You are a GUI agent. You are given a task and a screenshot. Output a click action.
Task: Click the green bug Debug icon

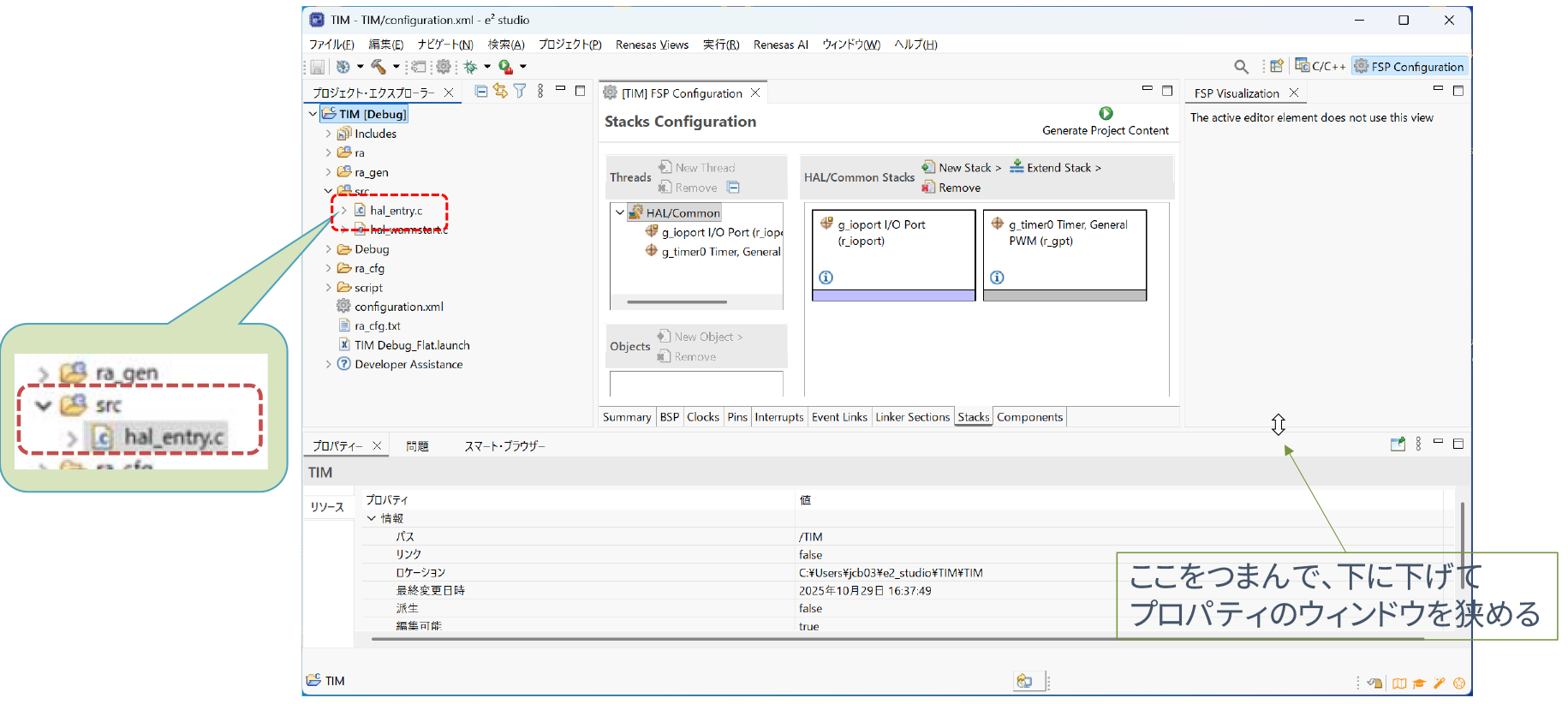tap(470, 67)
